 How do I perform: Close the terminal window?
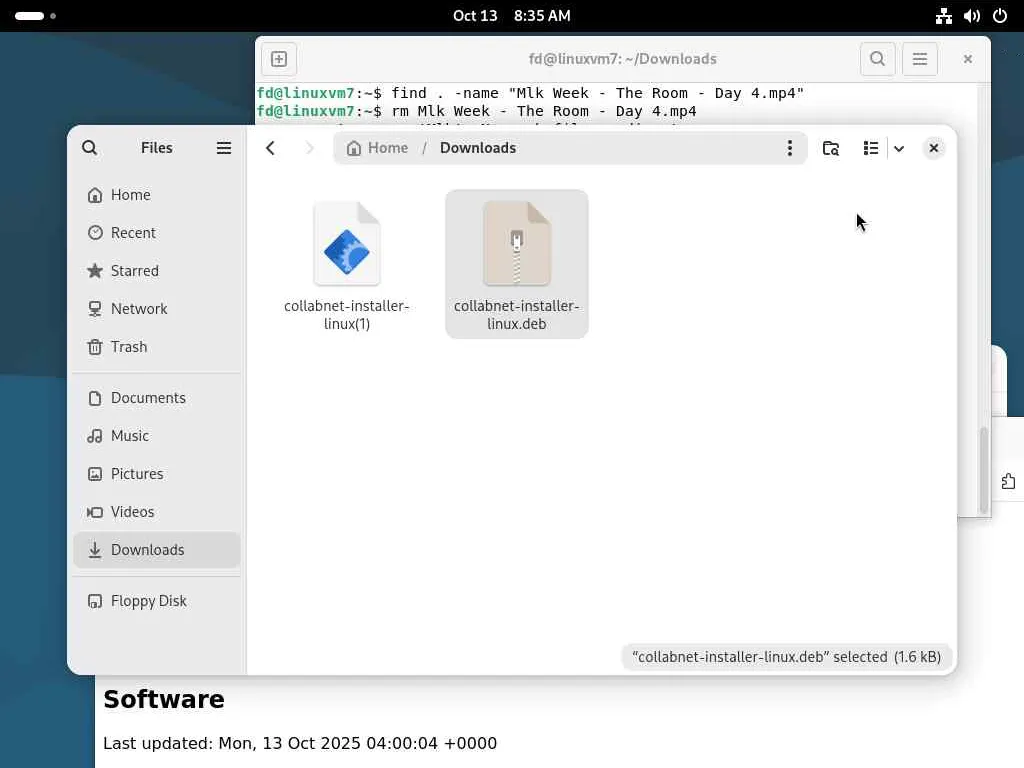coord(968,59)
